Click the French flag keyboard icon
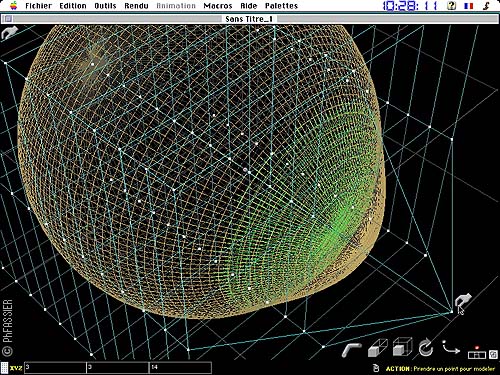 pyautogui.click(x=469, y=6)
